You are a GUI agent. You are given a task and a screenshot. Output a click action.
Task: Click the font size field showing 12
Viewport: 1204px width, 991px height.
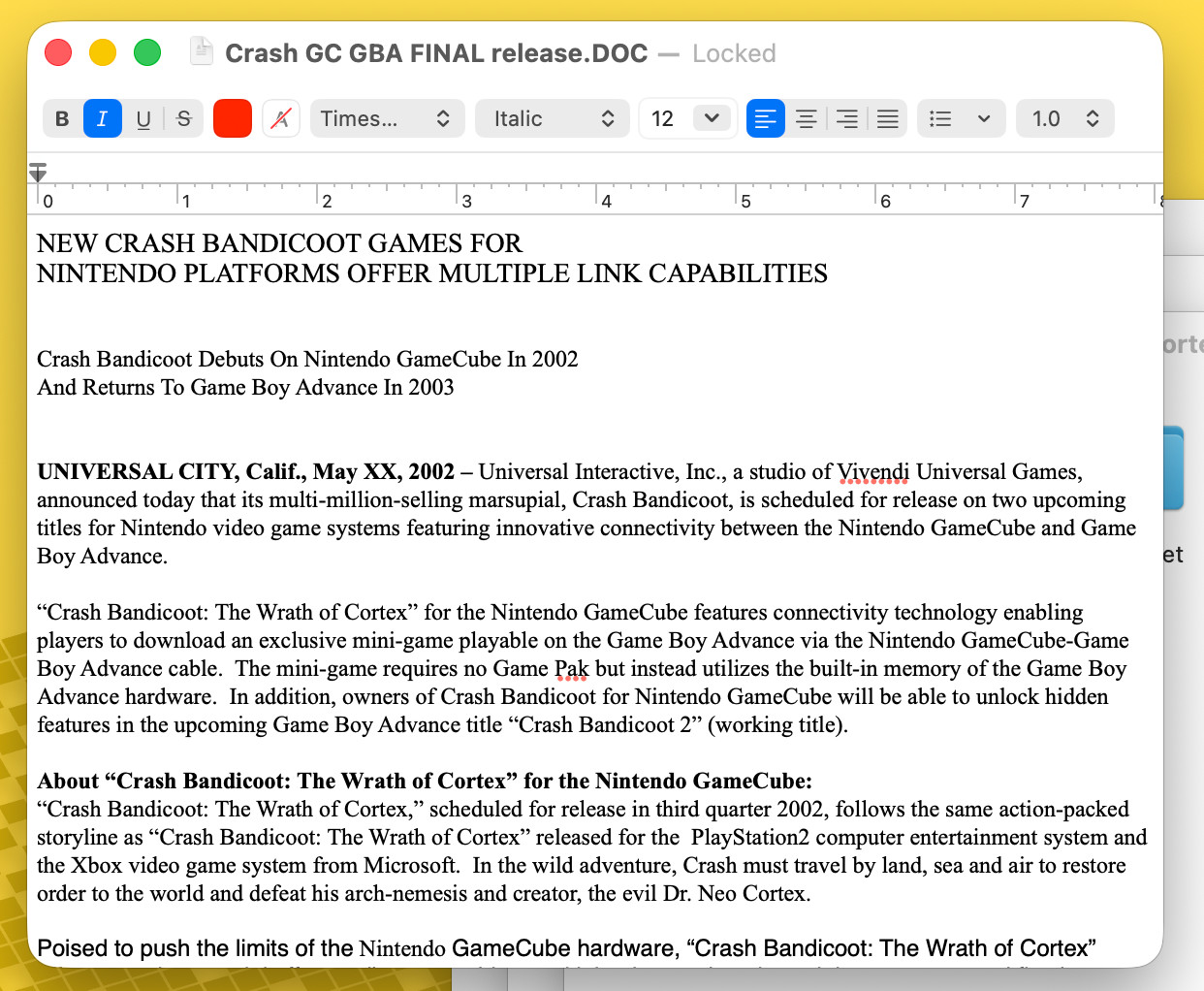pos(664,118)
